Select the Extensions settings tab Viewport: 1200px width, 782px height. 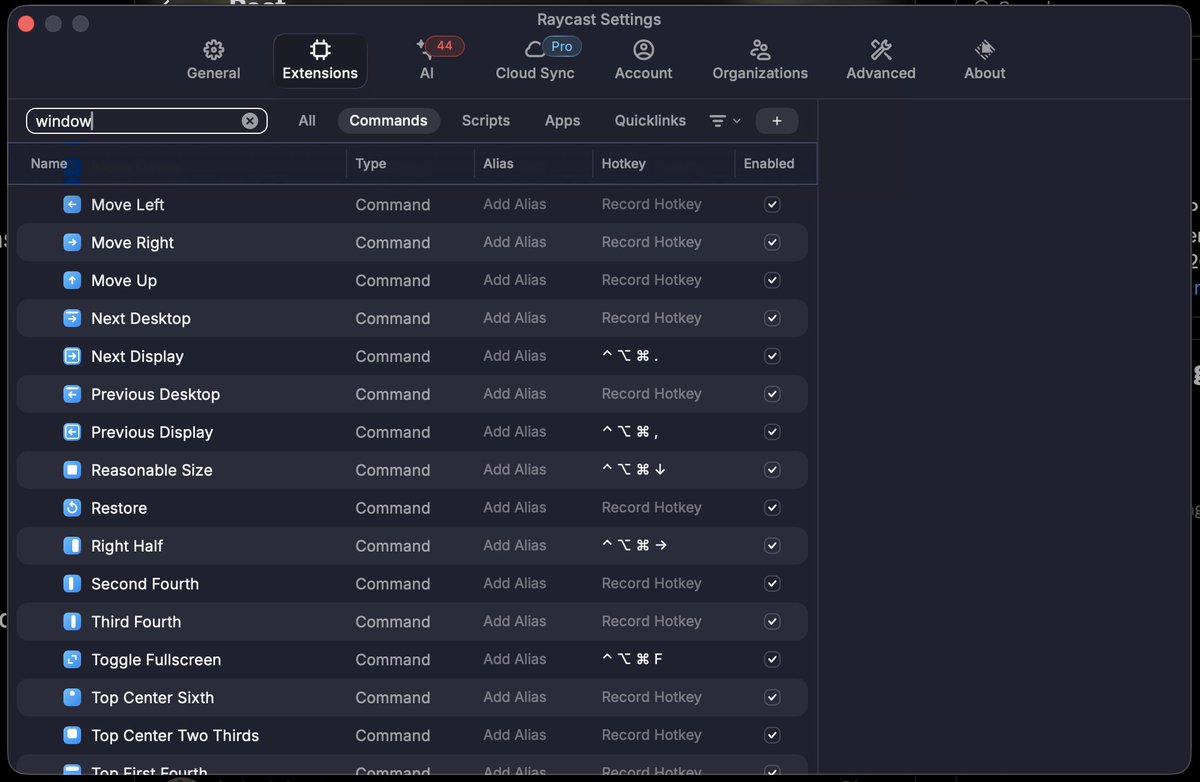tap(320, 61)
